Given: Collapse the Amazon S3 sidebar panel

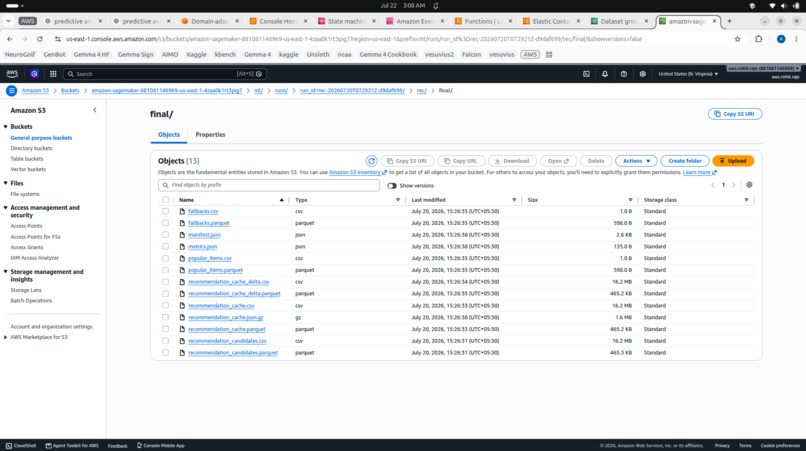Looking at the screenshot, I should click(x=95, y=110).
